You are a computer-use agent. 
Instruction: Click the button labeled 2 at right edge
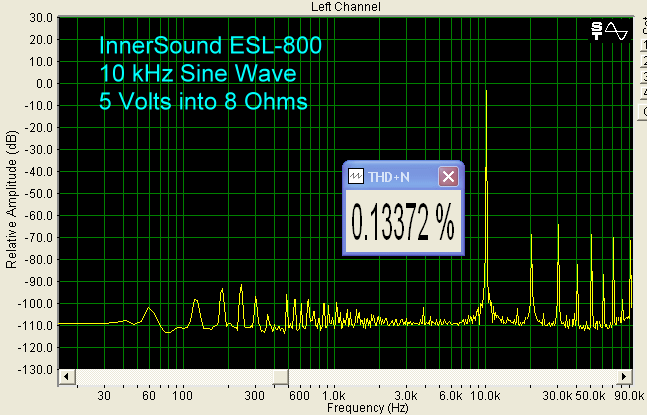[x=644, y=61]
